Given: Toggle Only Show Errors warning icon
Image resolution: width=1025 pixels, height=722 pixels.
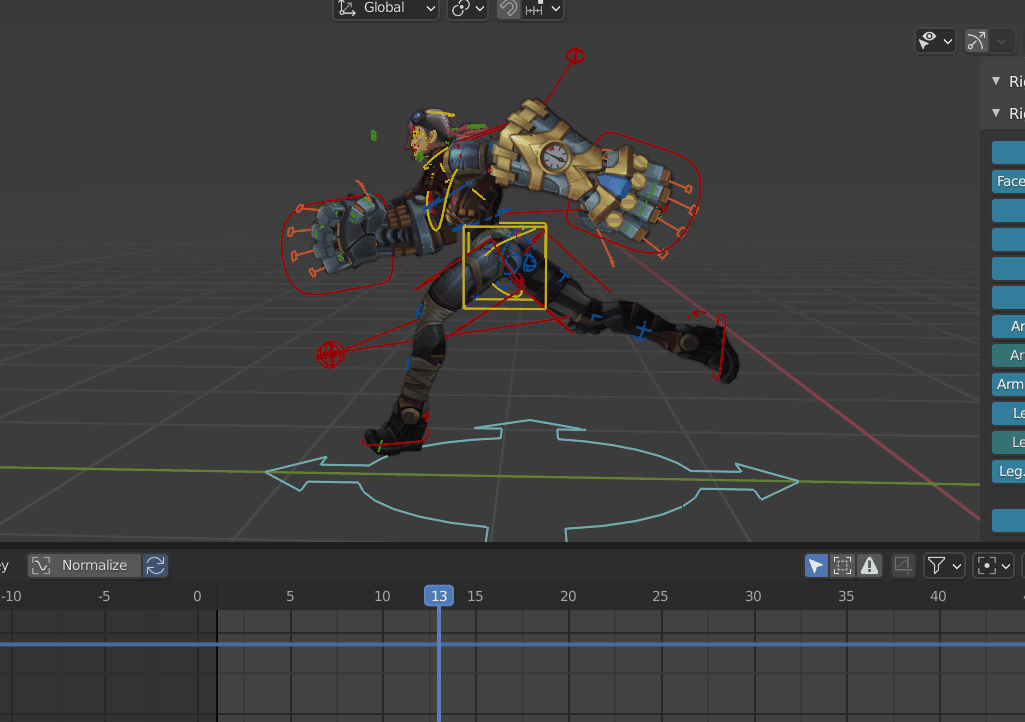Looking at the screenshot, I should tap(869, 566).
